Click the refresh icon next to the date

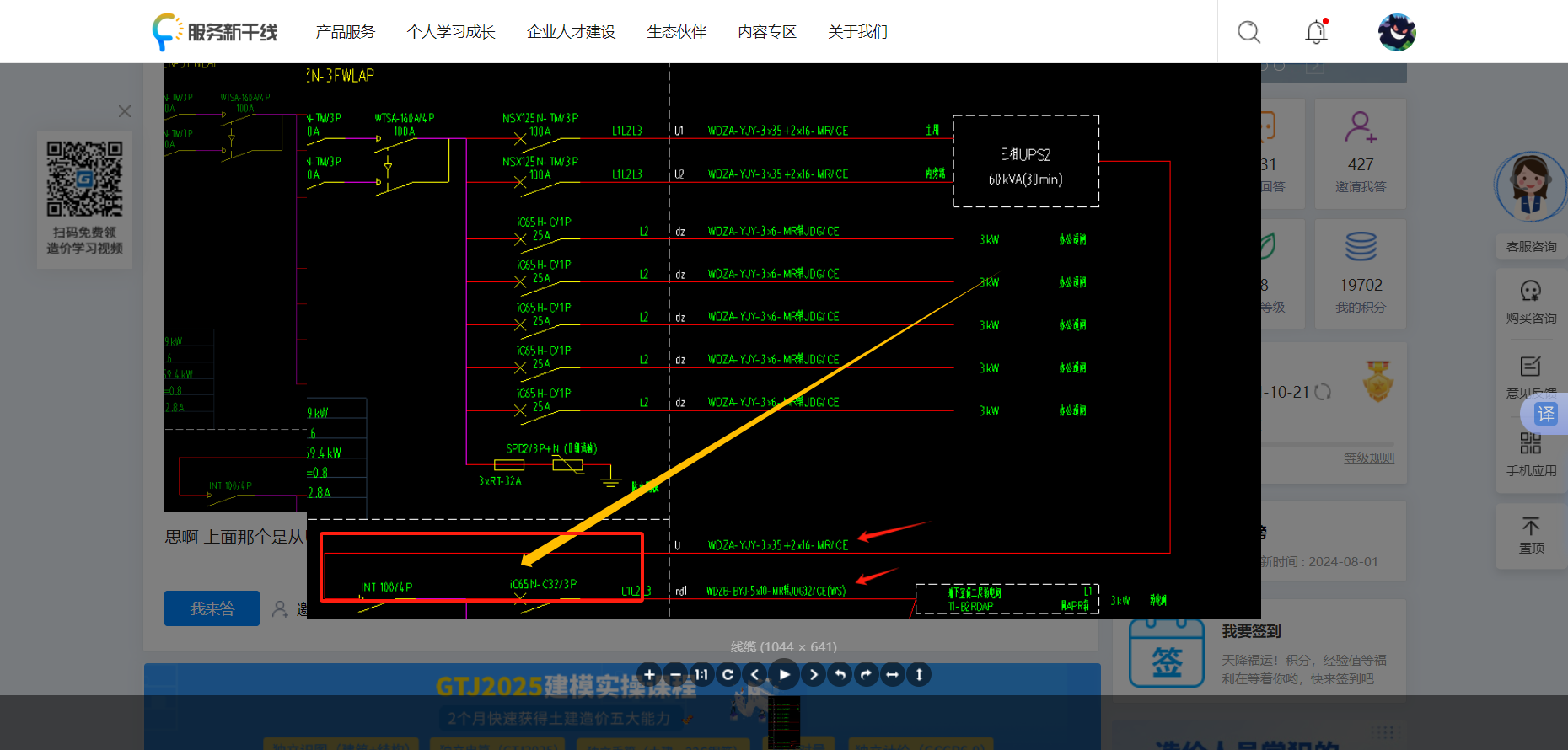click(1323, 392)
